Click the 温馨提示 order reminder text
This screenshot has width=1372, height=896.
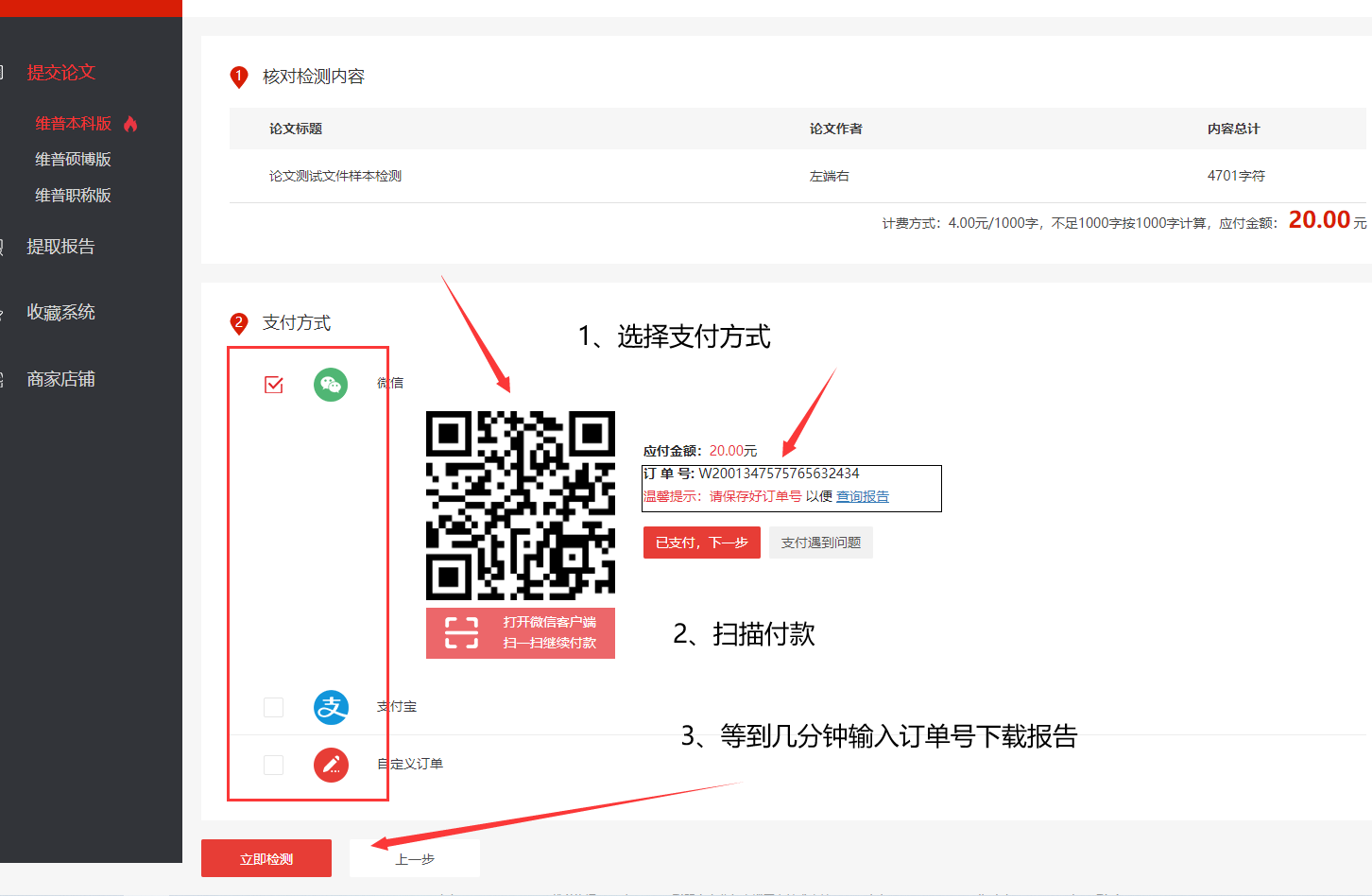[766, 496]
